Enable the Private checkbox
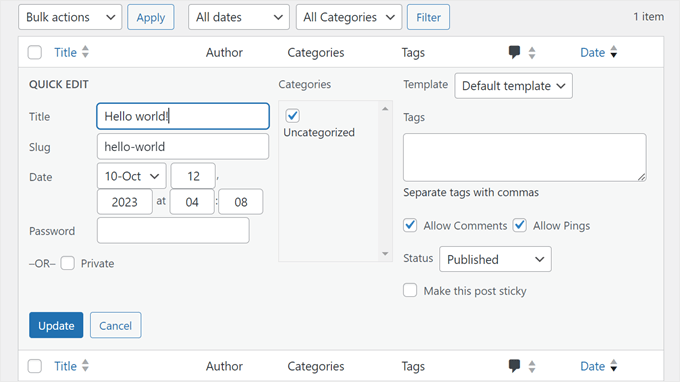The image size is (680, 382). (x=68, y=263)
